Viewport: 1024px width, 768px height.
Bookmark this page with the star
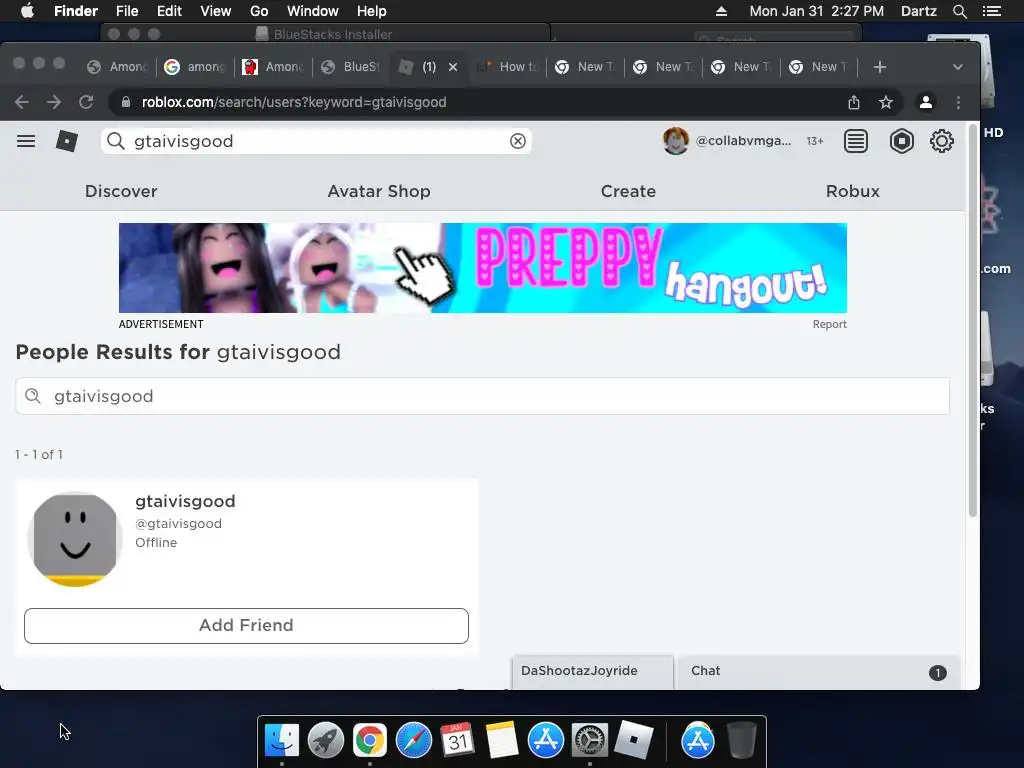click(x=886, y=103)
